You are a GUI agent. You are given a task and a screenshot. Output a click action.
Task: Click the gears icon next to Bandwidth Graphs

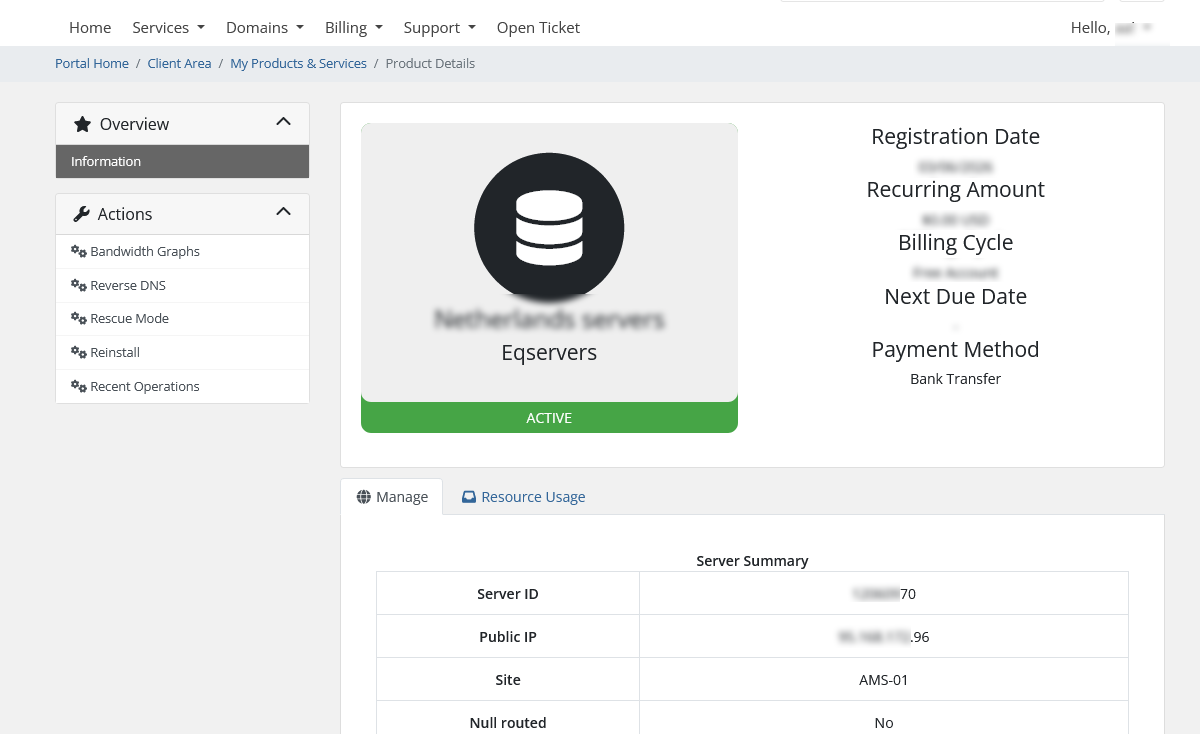[x=79, y=251]
